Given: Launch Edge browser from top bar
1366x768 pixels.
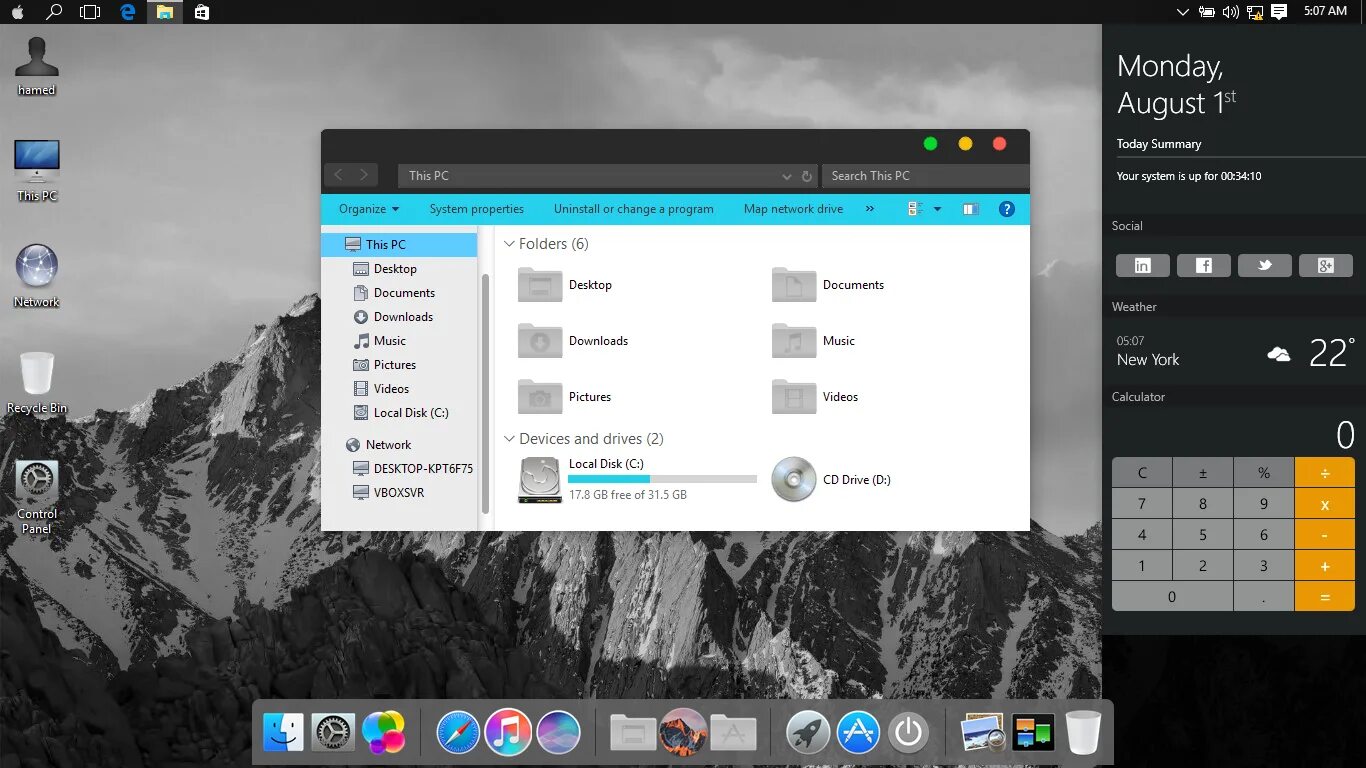Looking at the screenshot, I should pos(127,12).
